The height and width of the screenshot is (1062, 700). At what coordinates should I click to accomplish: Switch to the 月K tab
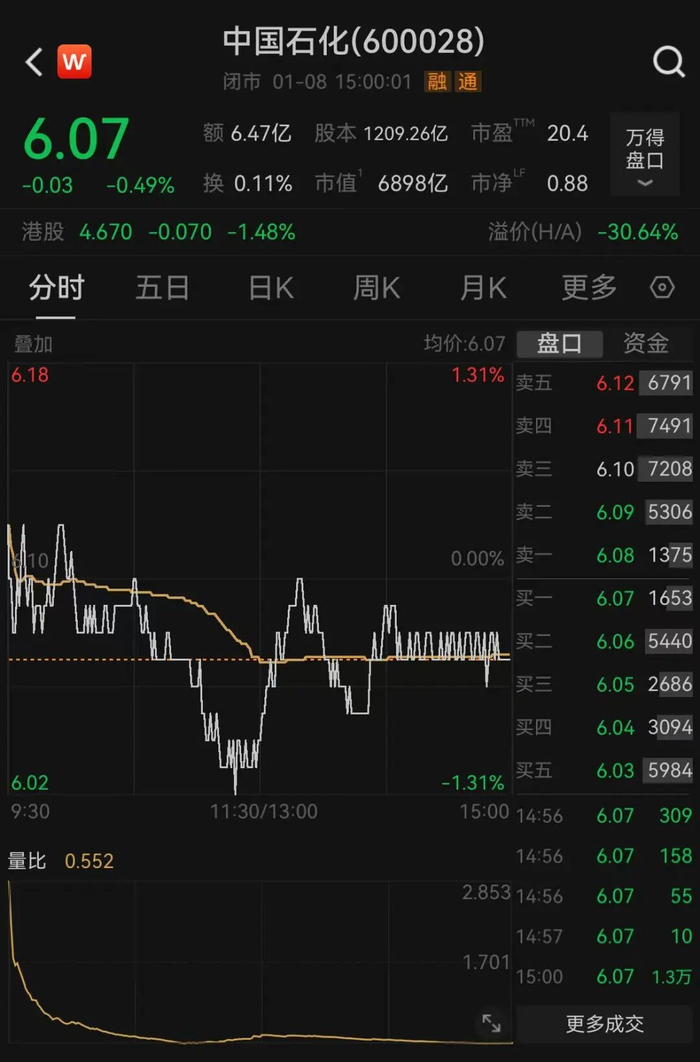point(483,288)
